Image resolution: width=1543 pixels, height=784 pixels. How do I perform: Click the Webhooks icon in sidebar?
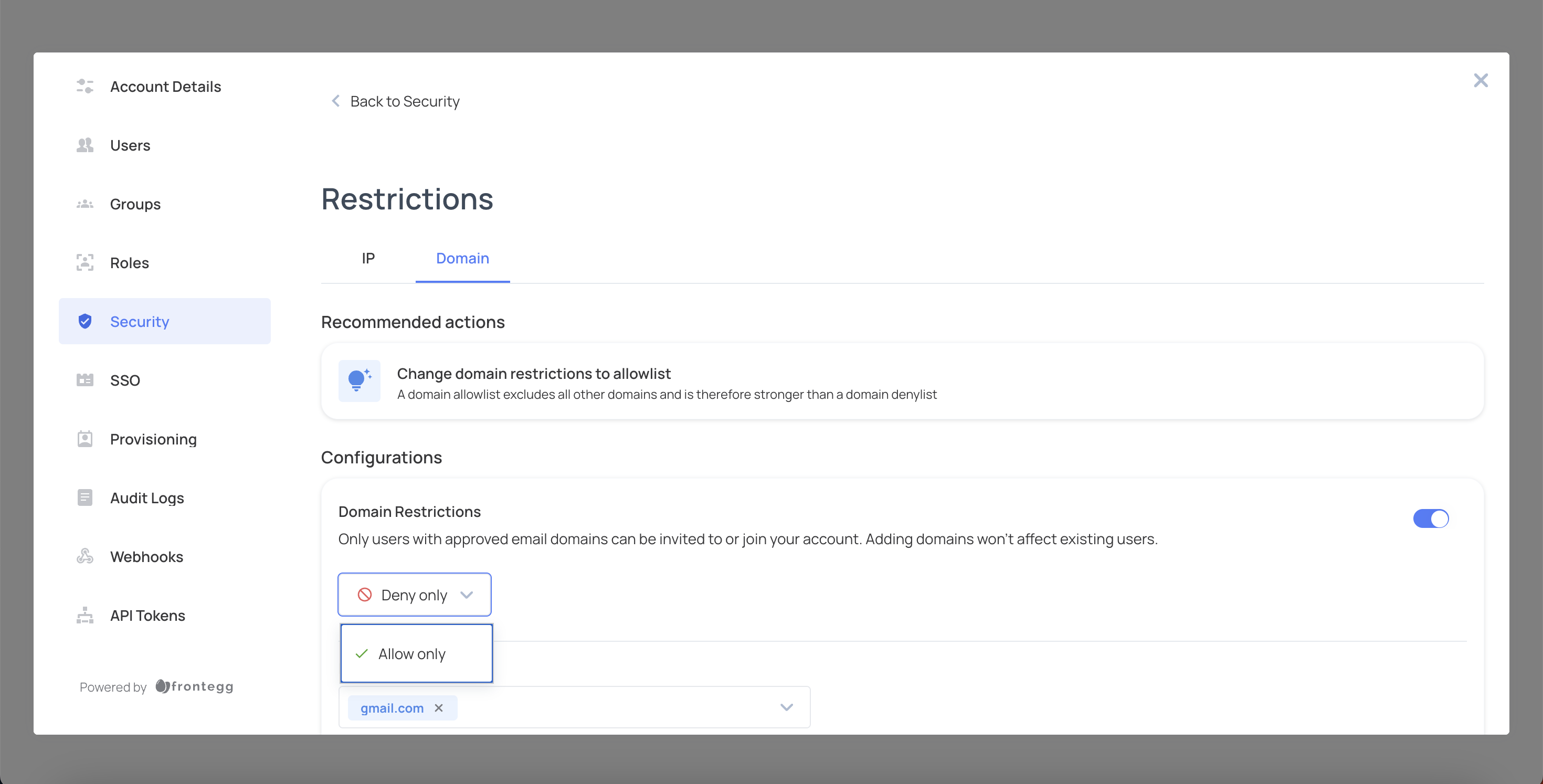point(85,556)
